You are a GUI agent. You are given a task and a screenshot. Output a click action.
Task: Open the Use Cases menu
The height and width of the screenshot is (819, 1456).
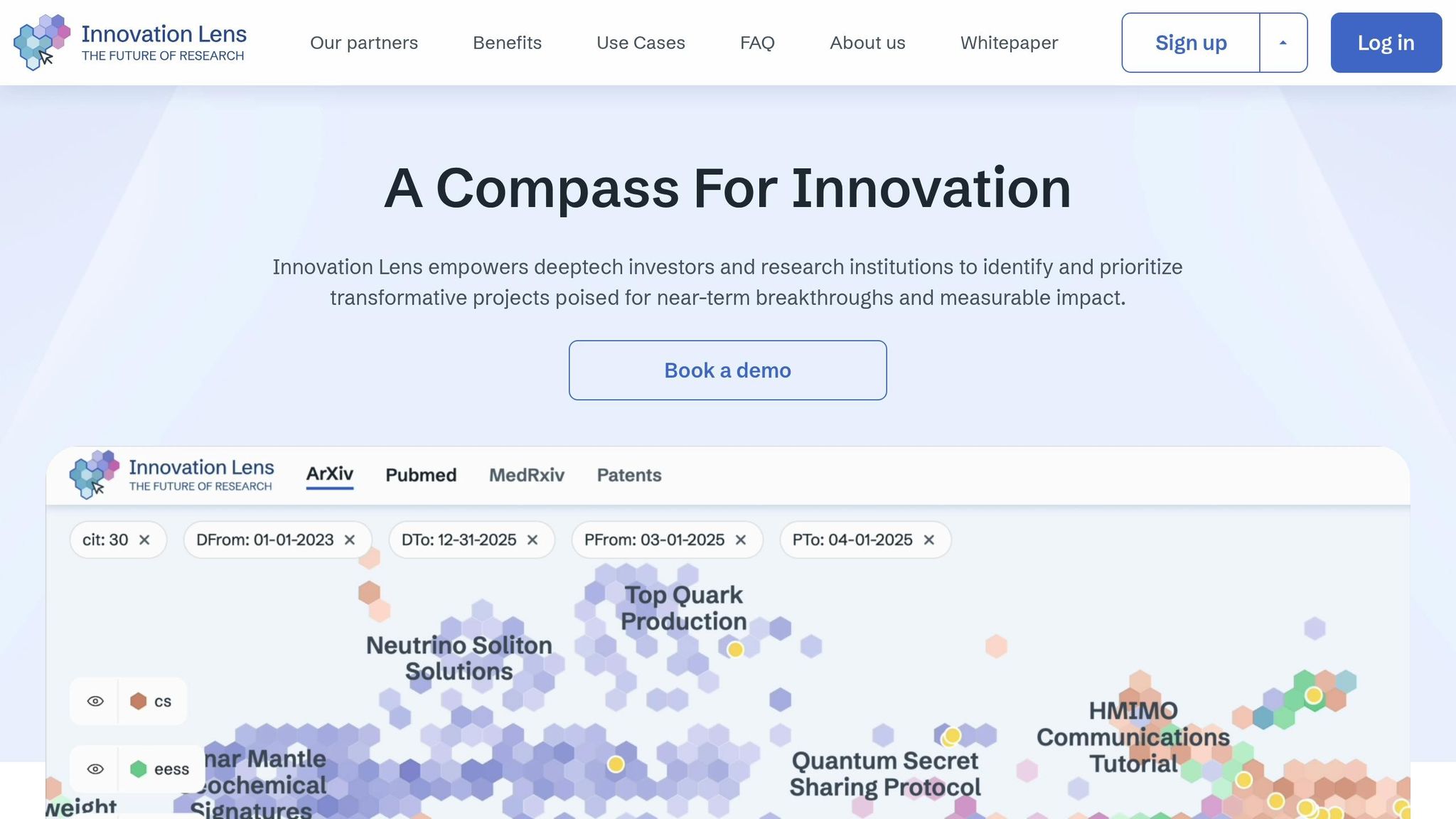640,43
